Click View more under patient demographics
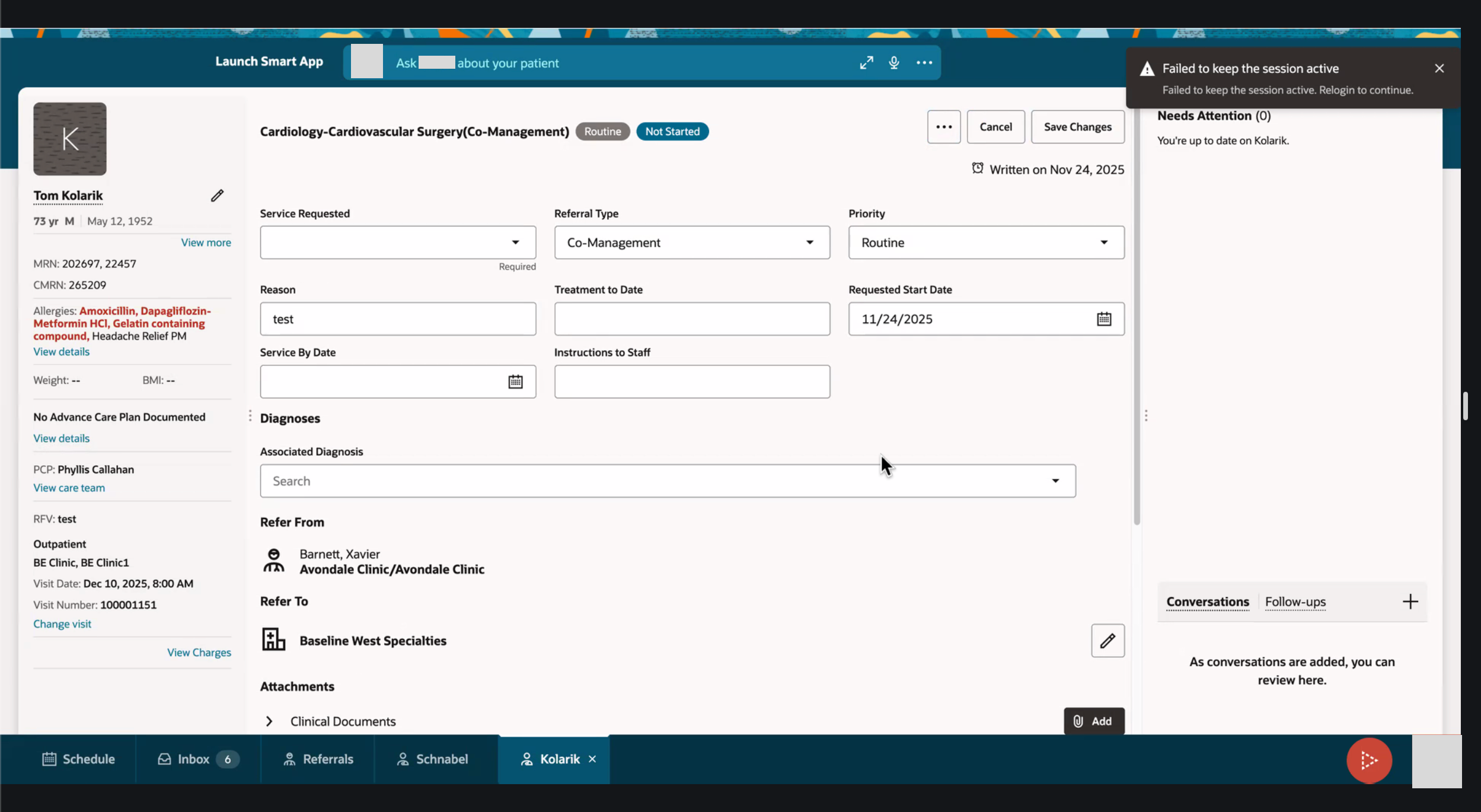Screen dimensions: 1481x812 (x=206, y=242)
